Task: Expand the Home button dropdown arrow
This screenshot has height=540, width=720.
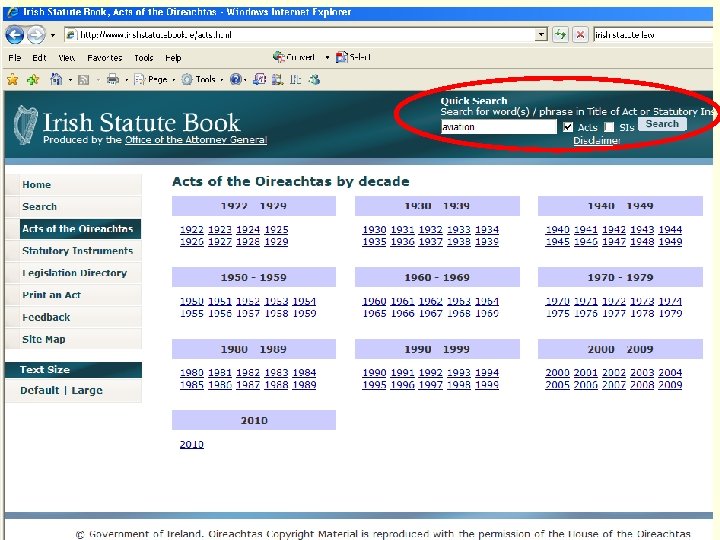Action: (x=70, y=80)
